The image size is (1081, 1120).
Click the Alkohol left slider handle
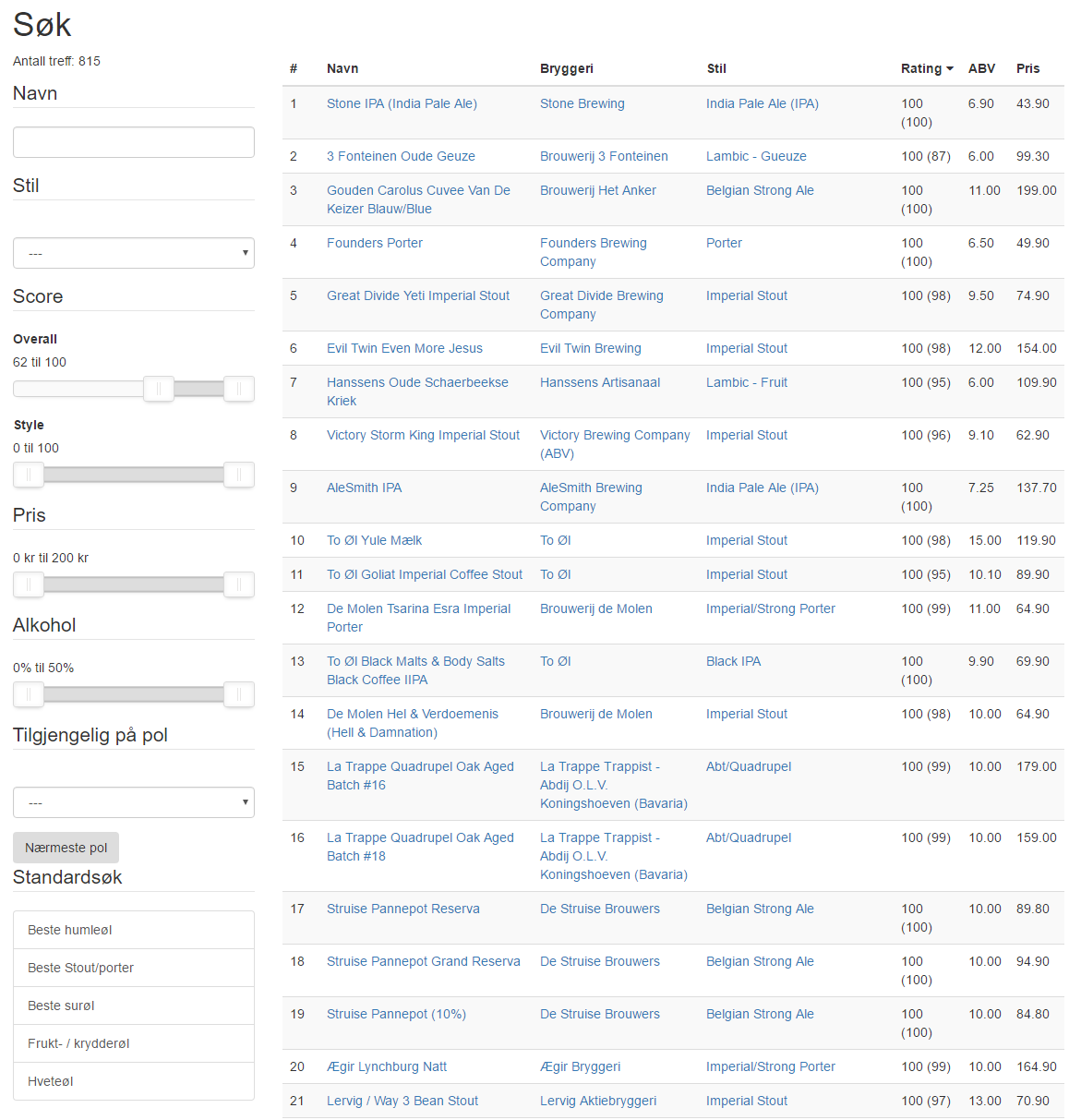coord(29,694)
